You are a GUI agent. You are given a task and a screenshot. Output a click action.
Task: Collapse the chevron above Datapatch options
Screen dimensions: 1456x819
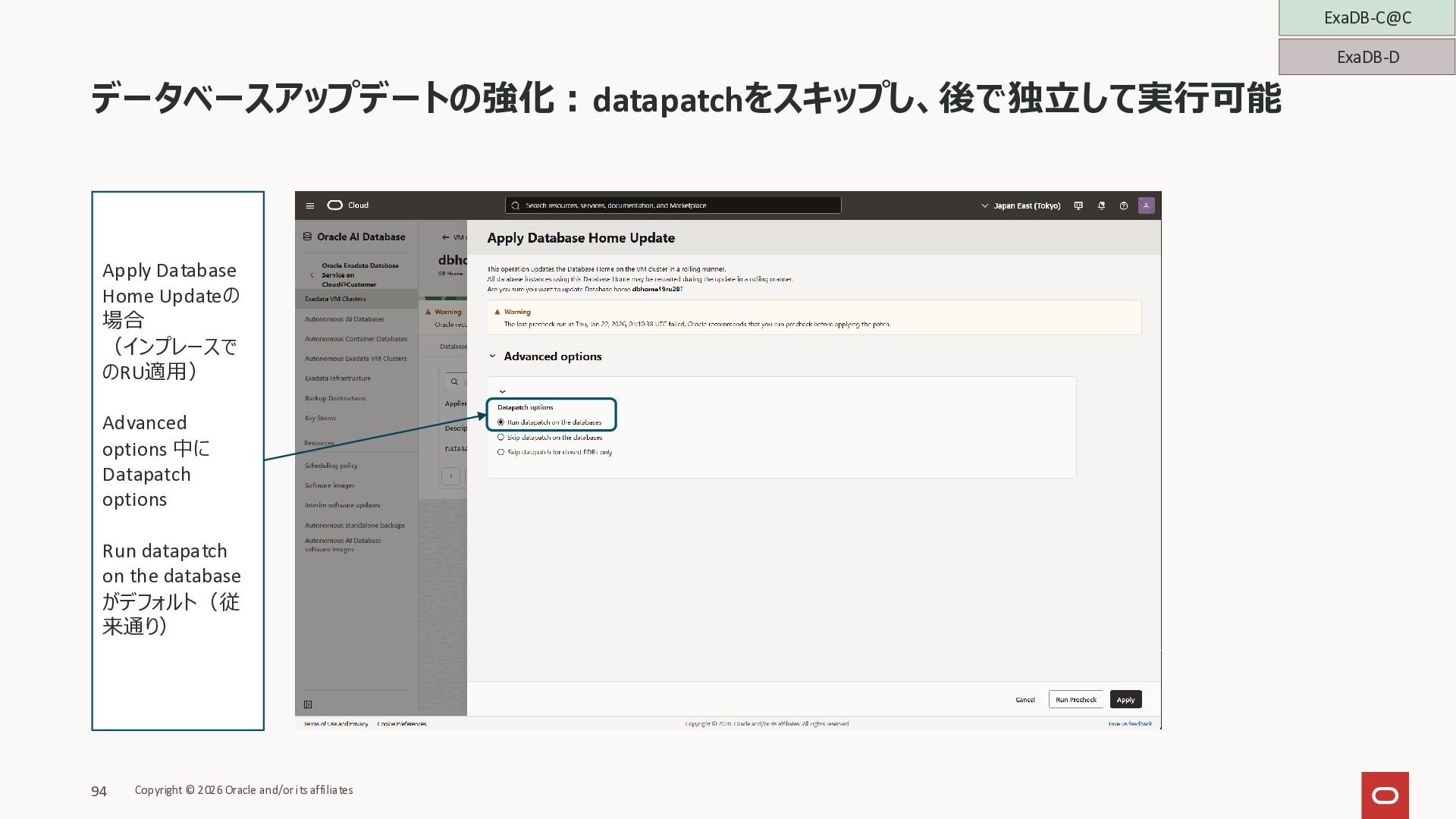[502, 392]
